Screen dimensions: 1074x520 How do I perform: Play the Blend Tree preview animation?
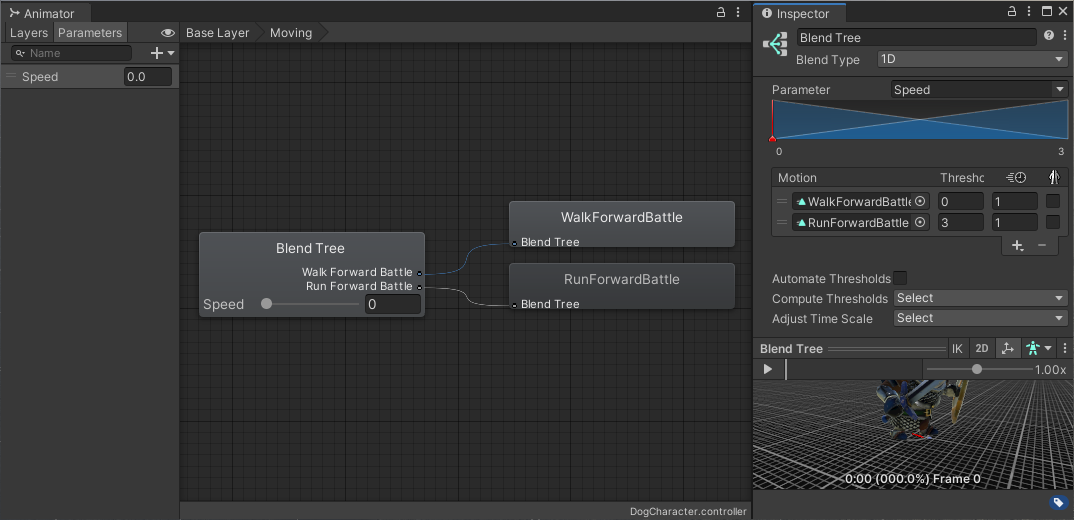coord(768,369)
